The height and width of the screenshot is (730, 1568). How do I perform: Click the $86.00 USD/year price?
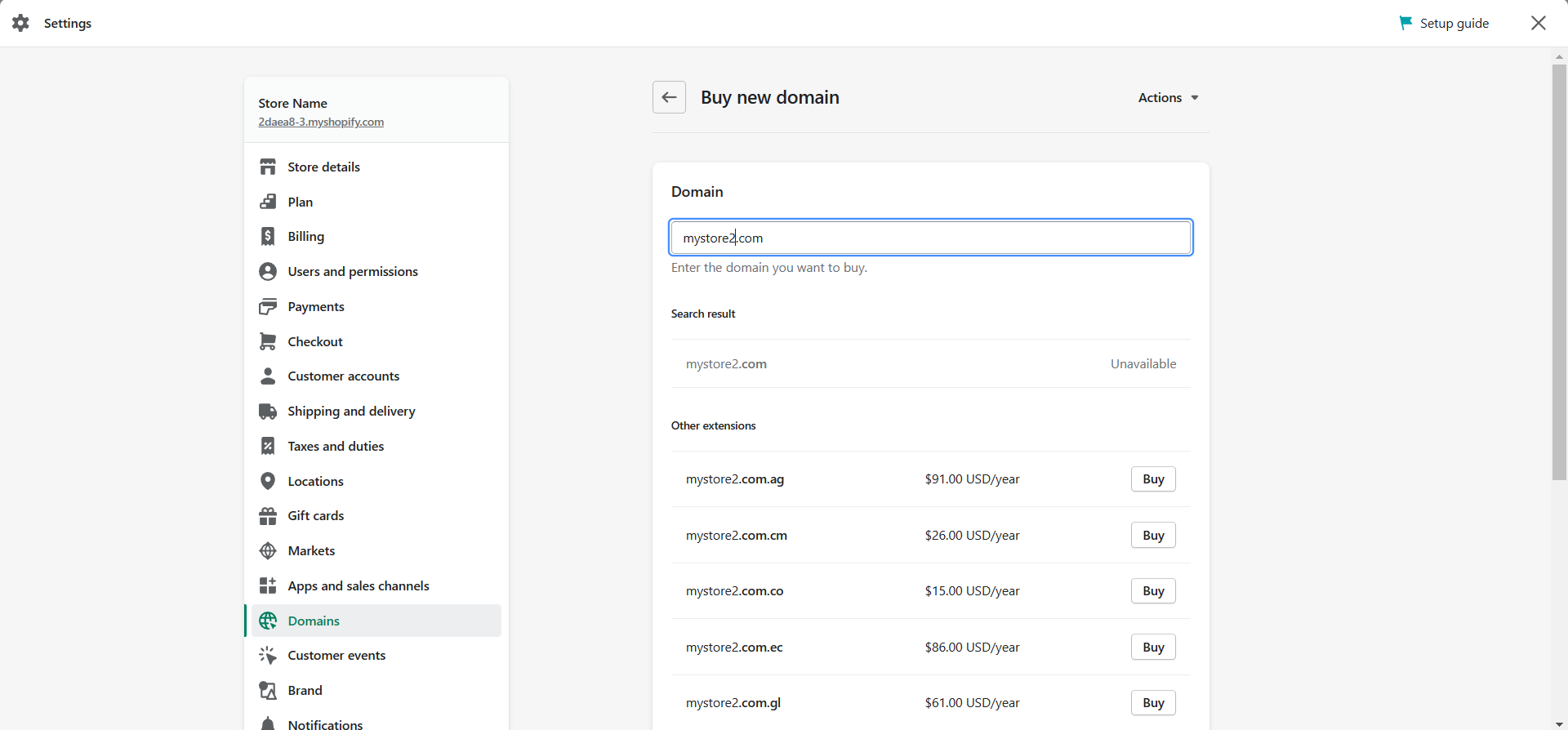(x=972, y=648)
